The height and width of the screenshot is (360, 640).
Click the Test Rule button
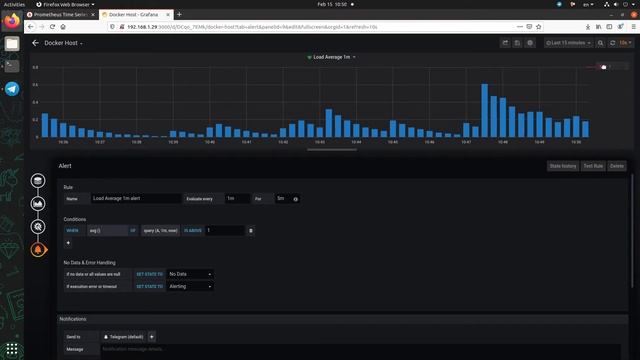[593, 166]
